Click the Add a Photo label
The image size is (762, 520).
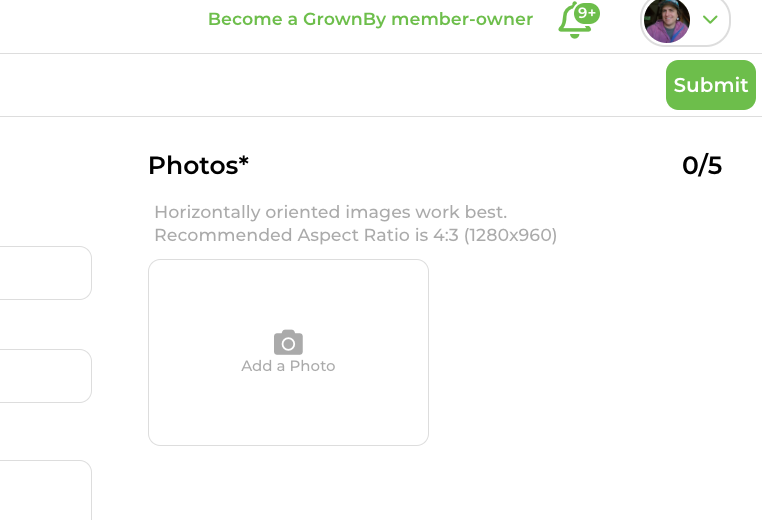point(288,366)
